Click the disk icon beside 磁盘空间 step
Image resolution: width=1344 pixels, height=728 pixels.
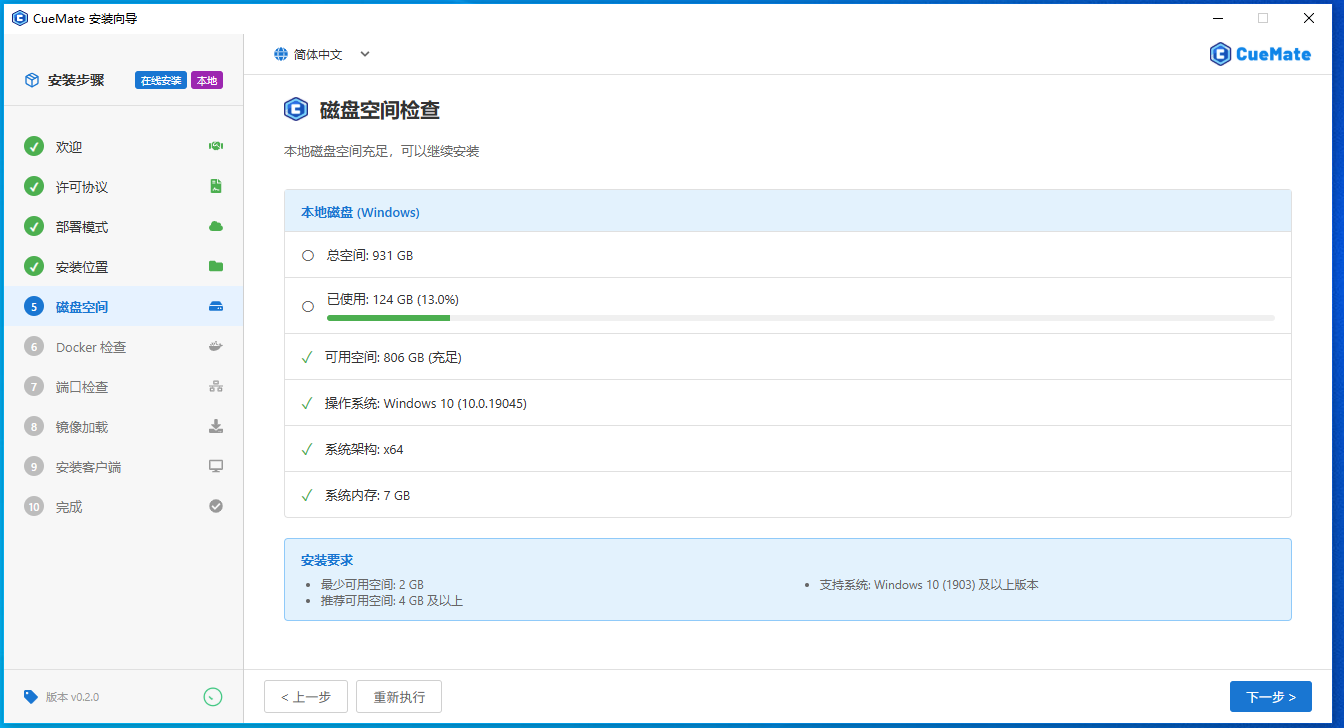(216, 306)
